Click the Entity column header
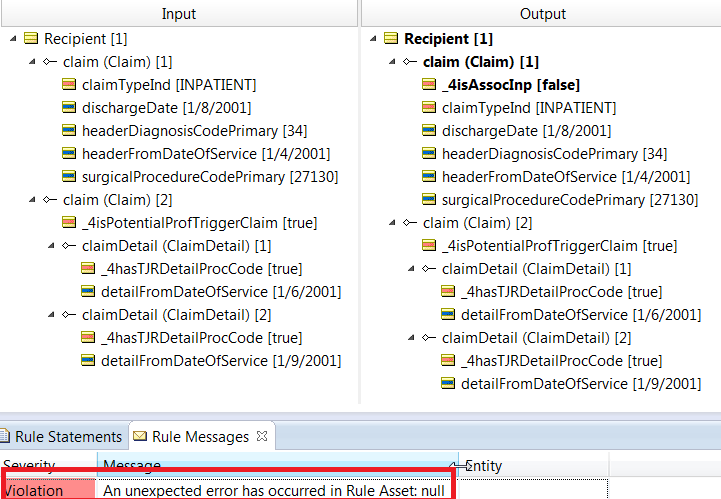 pos(533,465)
